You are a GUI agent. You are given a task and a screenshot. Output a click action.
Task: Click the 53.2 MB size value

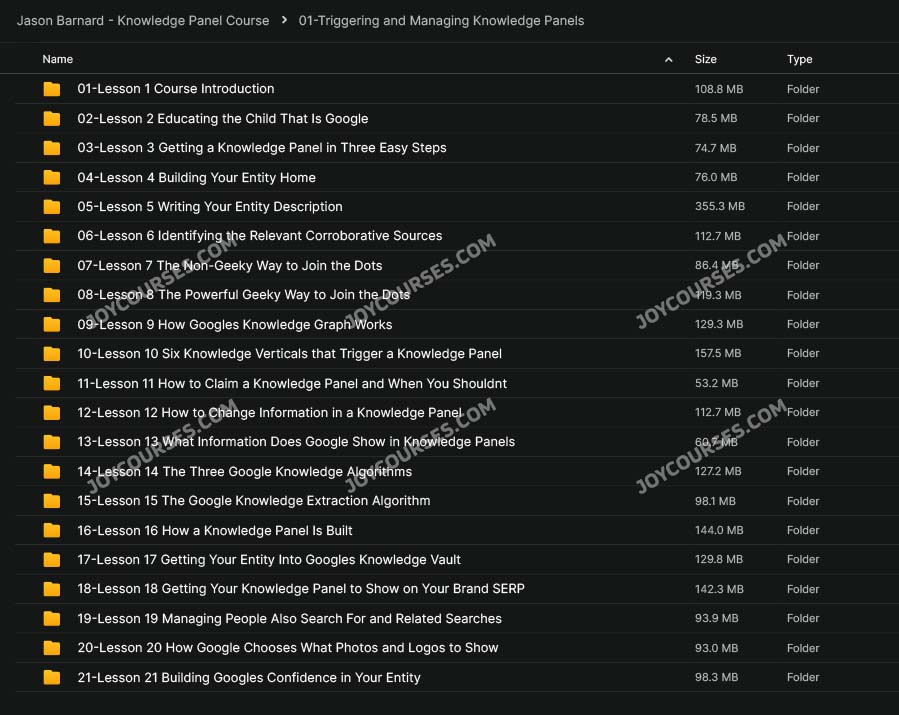coord(716,383)
